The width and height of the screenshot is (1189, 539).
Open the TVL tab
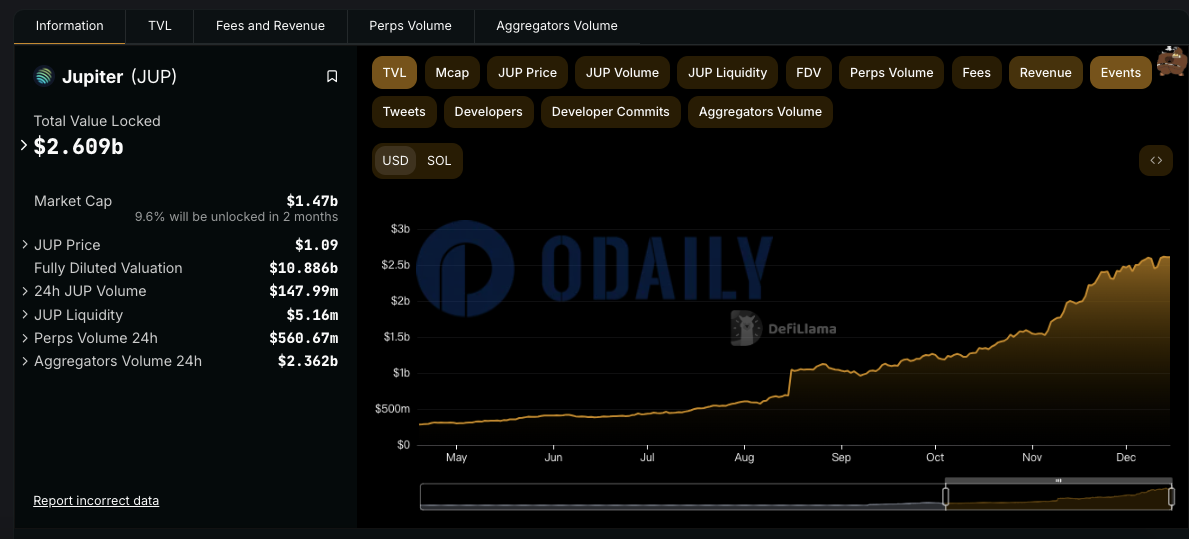click(x=160, y=26)
